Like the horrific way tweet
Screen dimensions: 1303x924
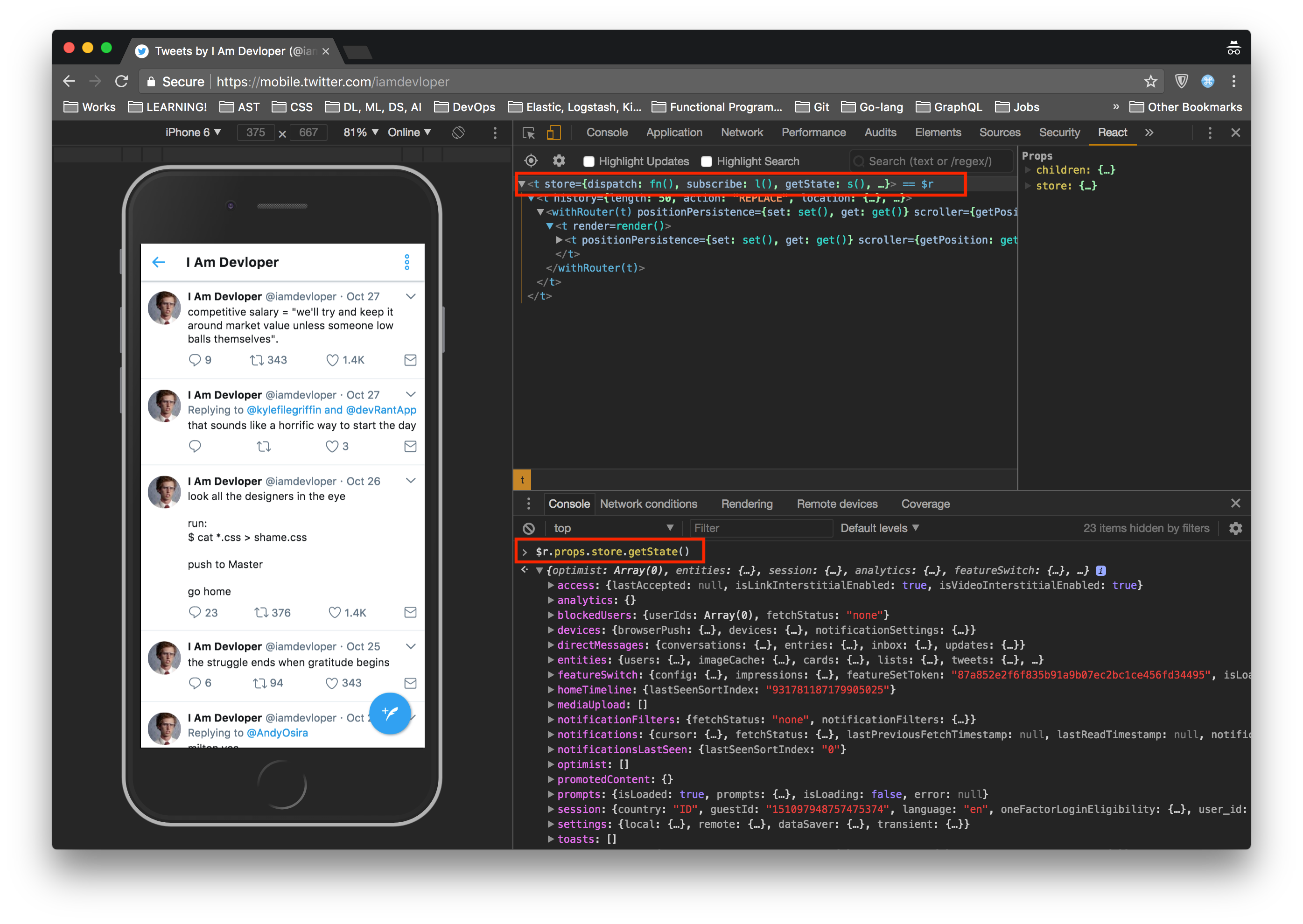pos(332,446)
